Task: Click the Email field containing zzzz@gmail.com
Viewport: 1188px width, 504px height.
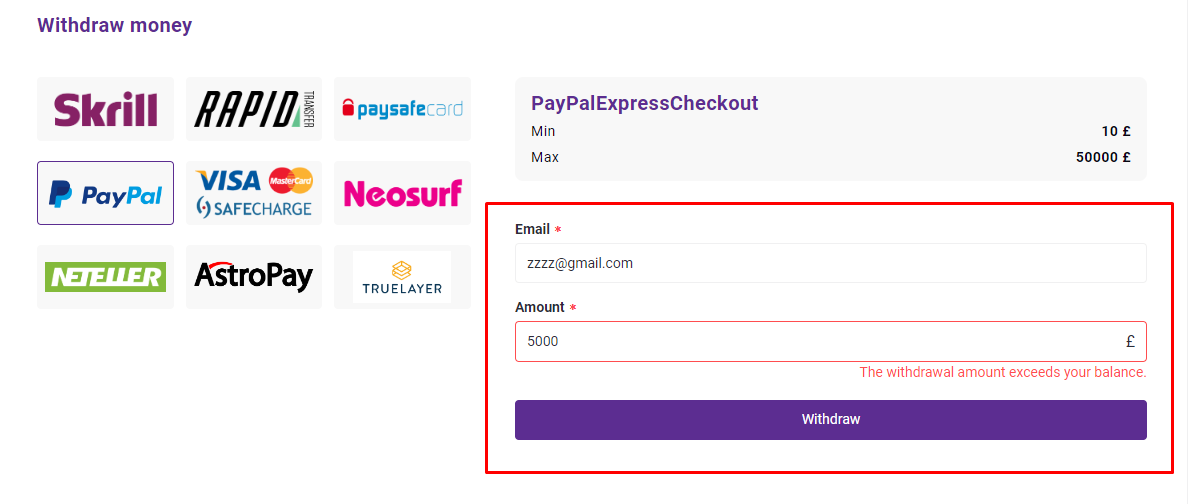Action: [x=830, y=263]
